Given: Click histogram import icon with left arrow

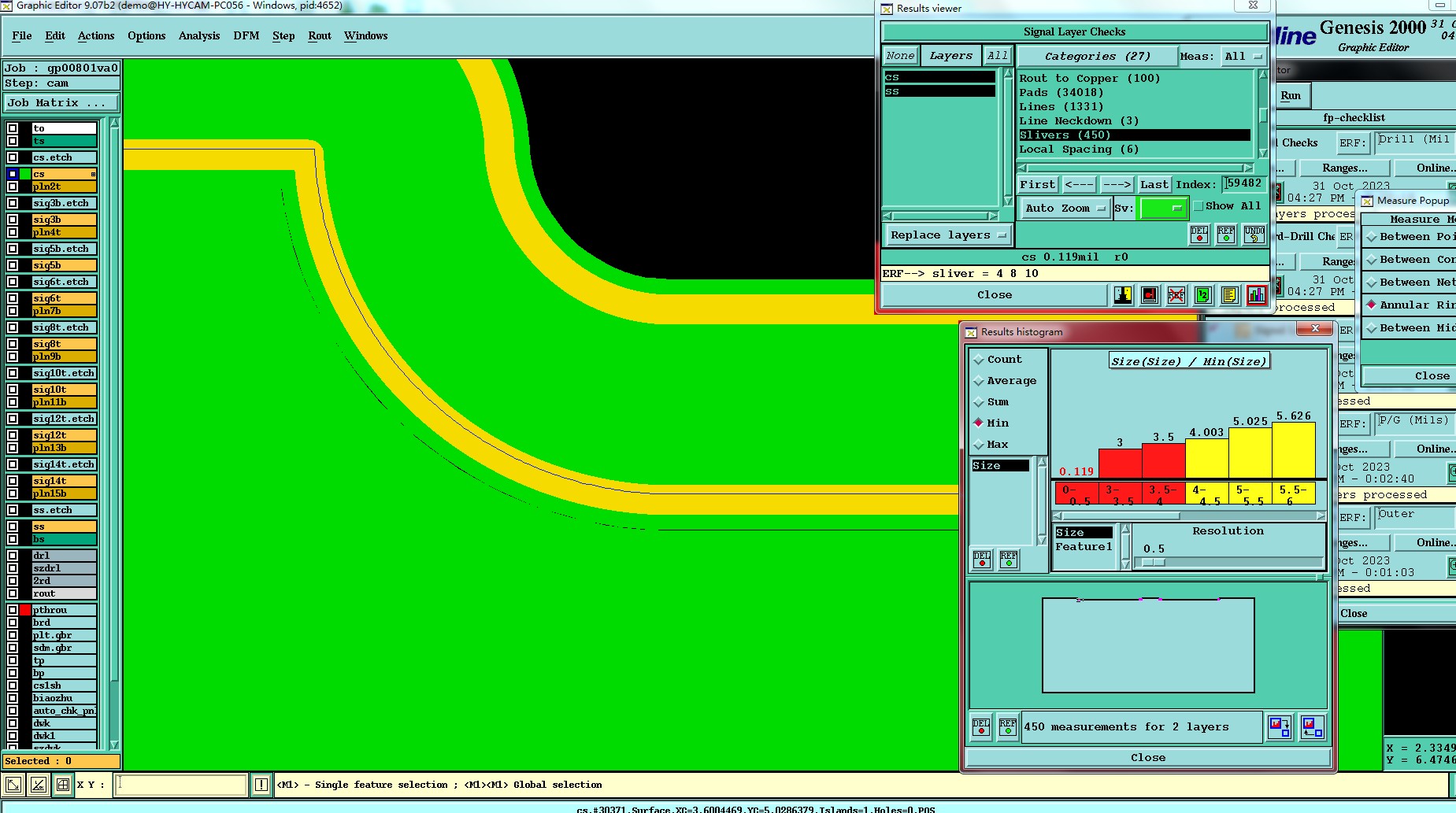Looking at the screenshot, I should click(1312, 726).
